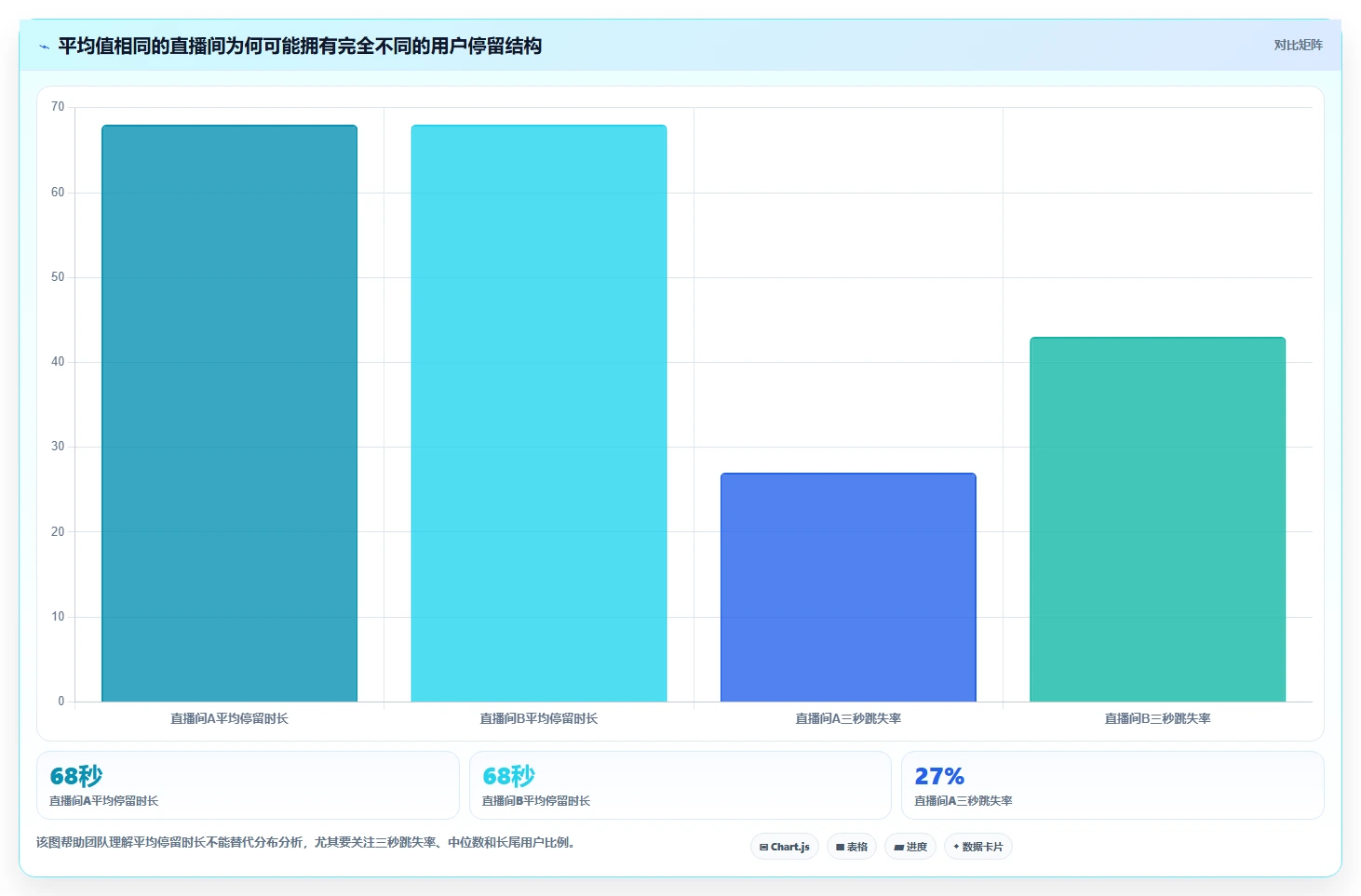The width and height of the screenshot is (1361, 896).
Task: Click the x-axis label 直播间A三秒跳失率 under the chart
Action: [x=848, y=718]
